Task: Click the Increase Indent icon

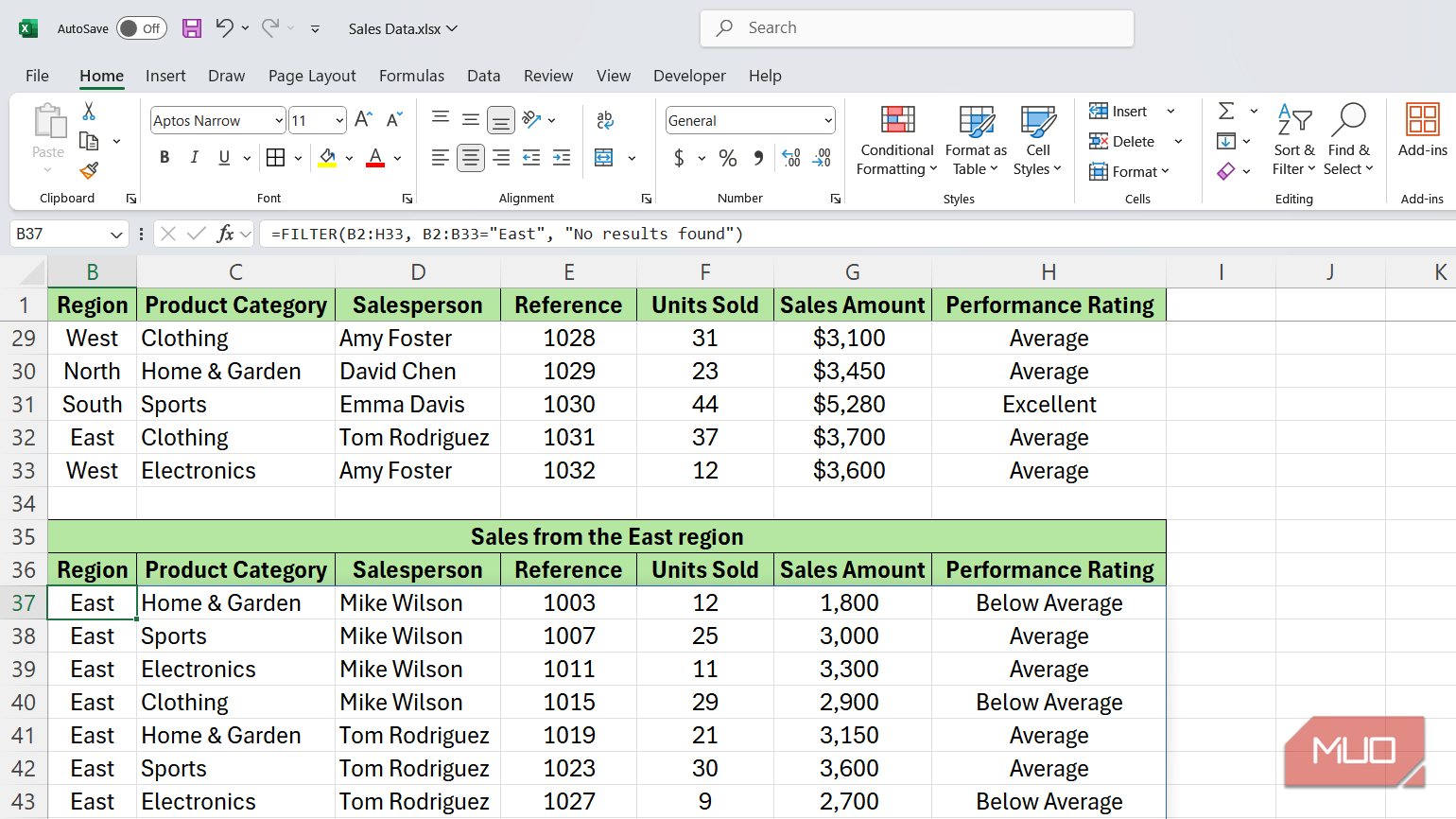Action: [x=562, y=158]
